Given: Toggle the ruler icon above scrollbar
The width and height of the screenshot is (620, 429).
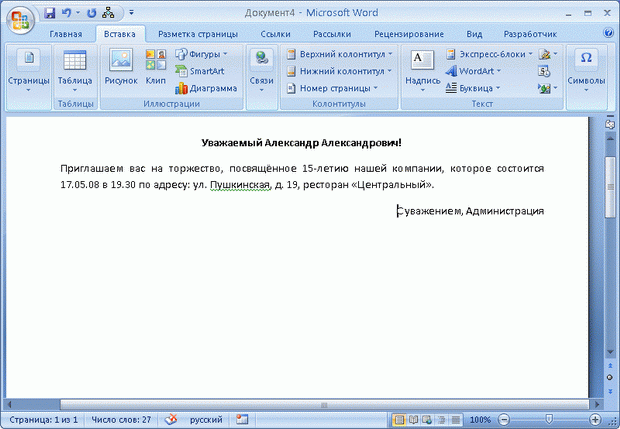Looking at the screenshot, I should (610, 124).
